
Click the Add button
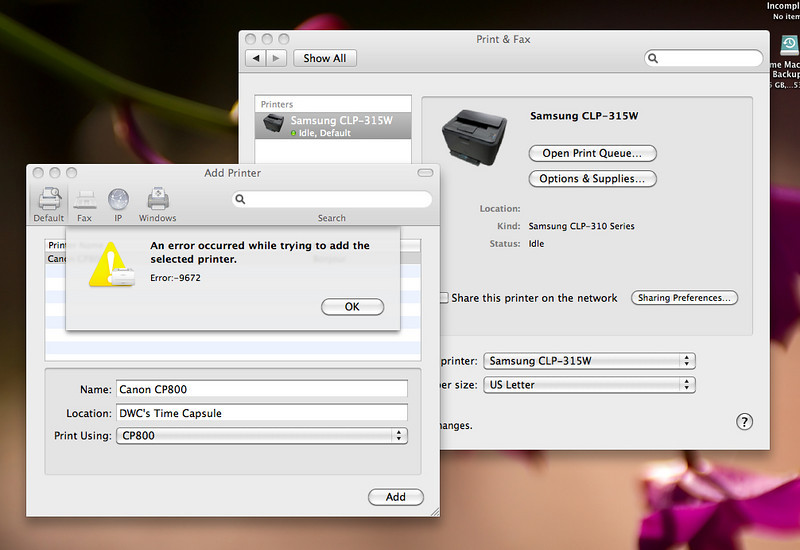click(395, 497)
